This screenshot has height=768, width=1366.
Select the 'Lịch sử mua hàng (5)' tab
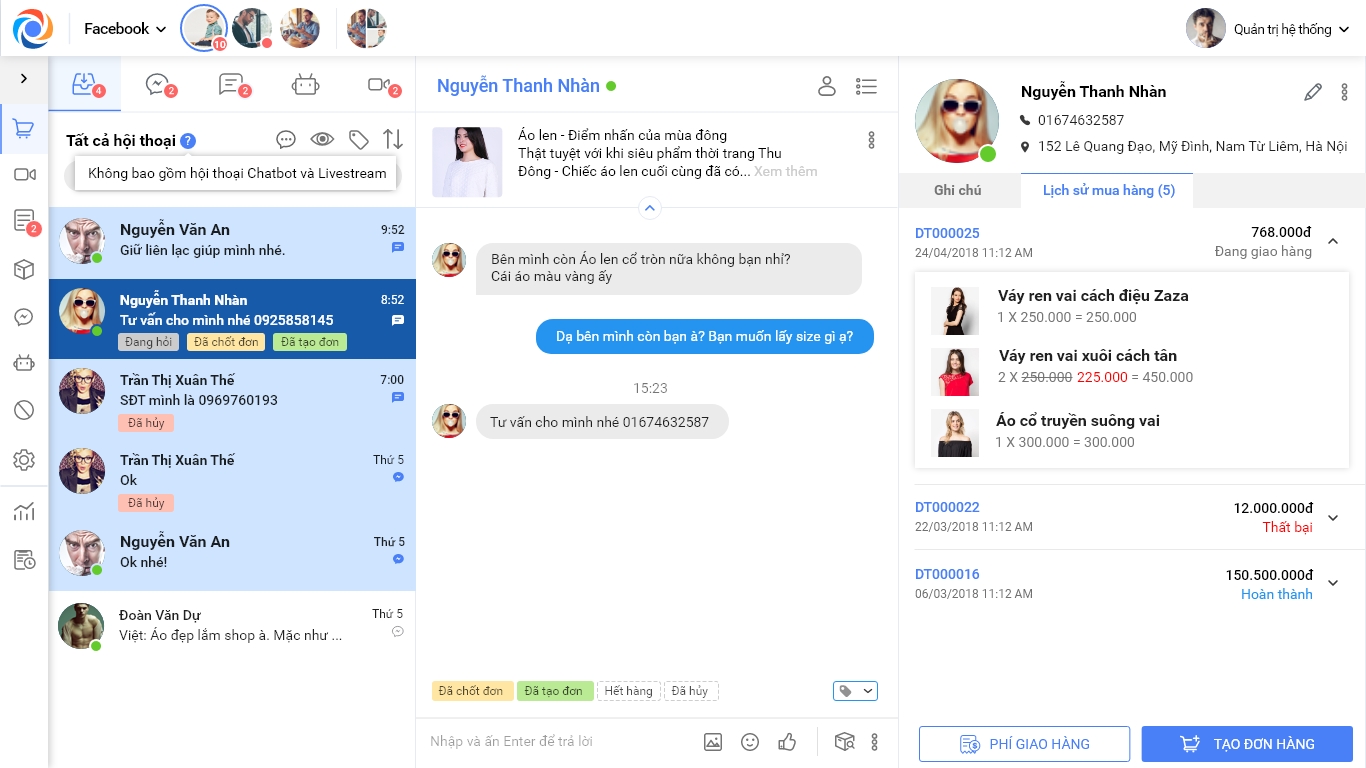point(1108,190)
